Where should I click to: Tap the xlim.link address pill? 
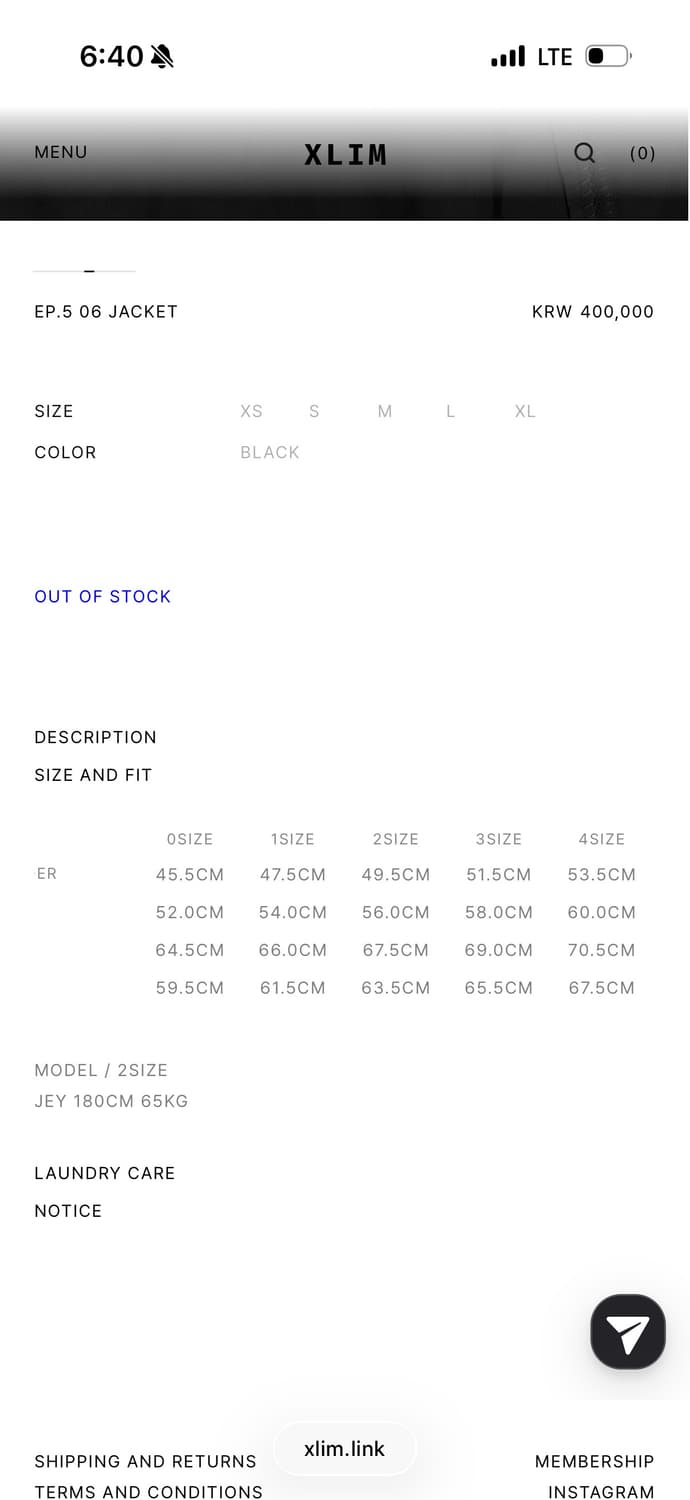[344, 1449]
